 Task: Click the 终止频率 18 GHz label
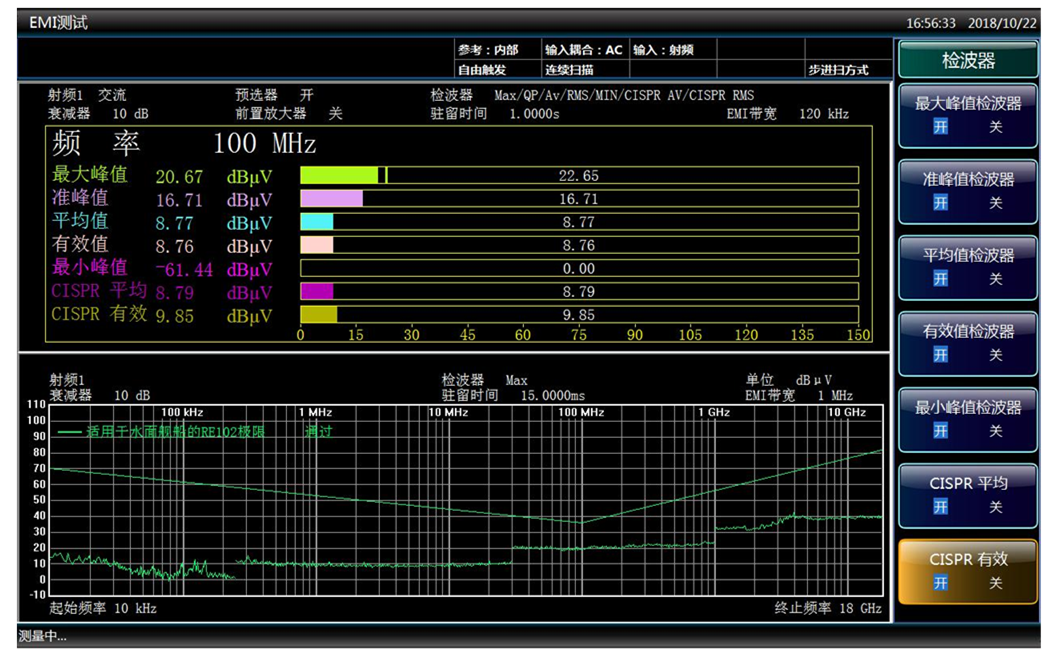click(x=828, y=608)
